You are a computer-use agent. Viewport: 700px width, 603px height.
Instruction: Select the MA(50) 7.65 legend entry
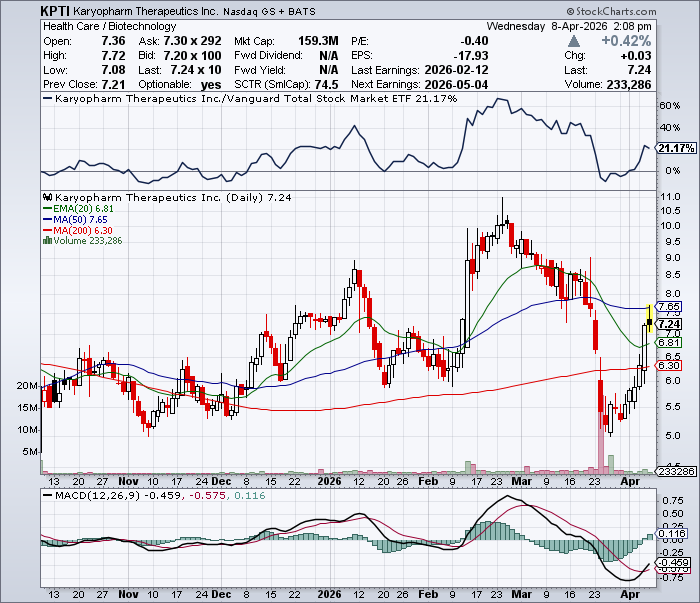click(75, 220)
